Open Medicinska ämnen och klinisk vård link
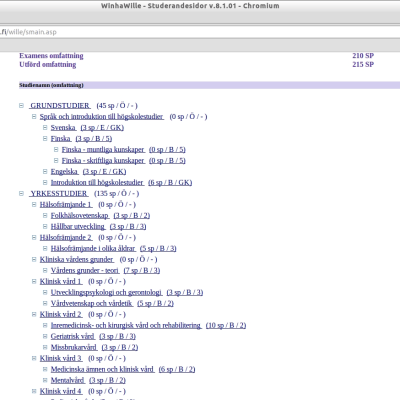This screenshot has height=400, width=400. click(102, 369)
